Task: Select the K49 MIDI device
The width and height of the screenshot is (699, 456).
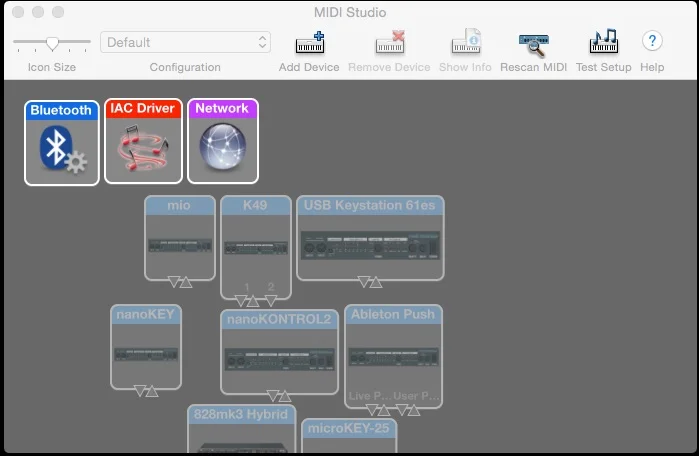Action: (x=256, y=246)
